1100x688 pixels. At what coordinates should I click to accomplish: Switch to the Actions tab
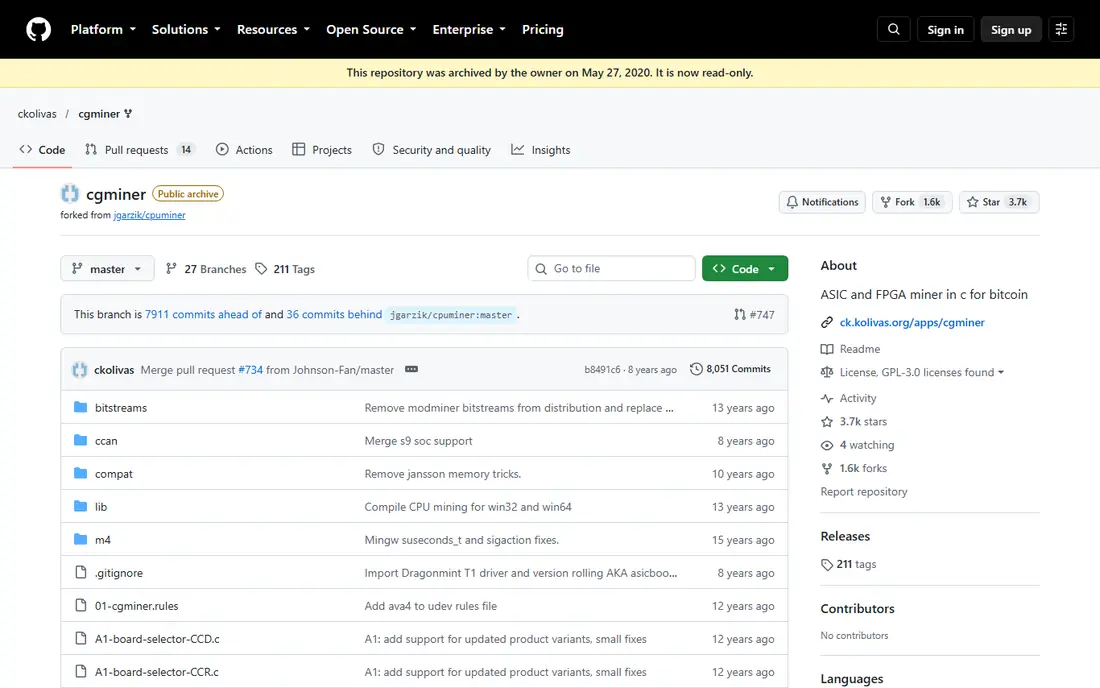coord(244,149)
